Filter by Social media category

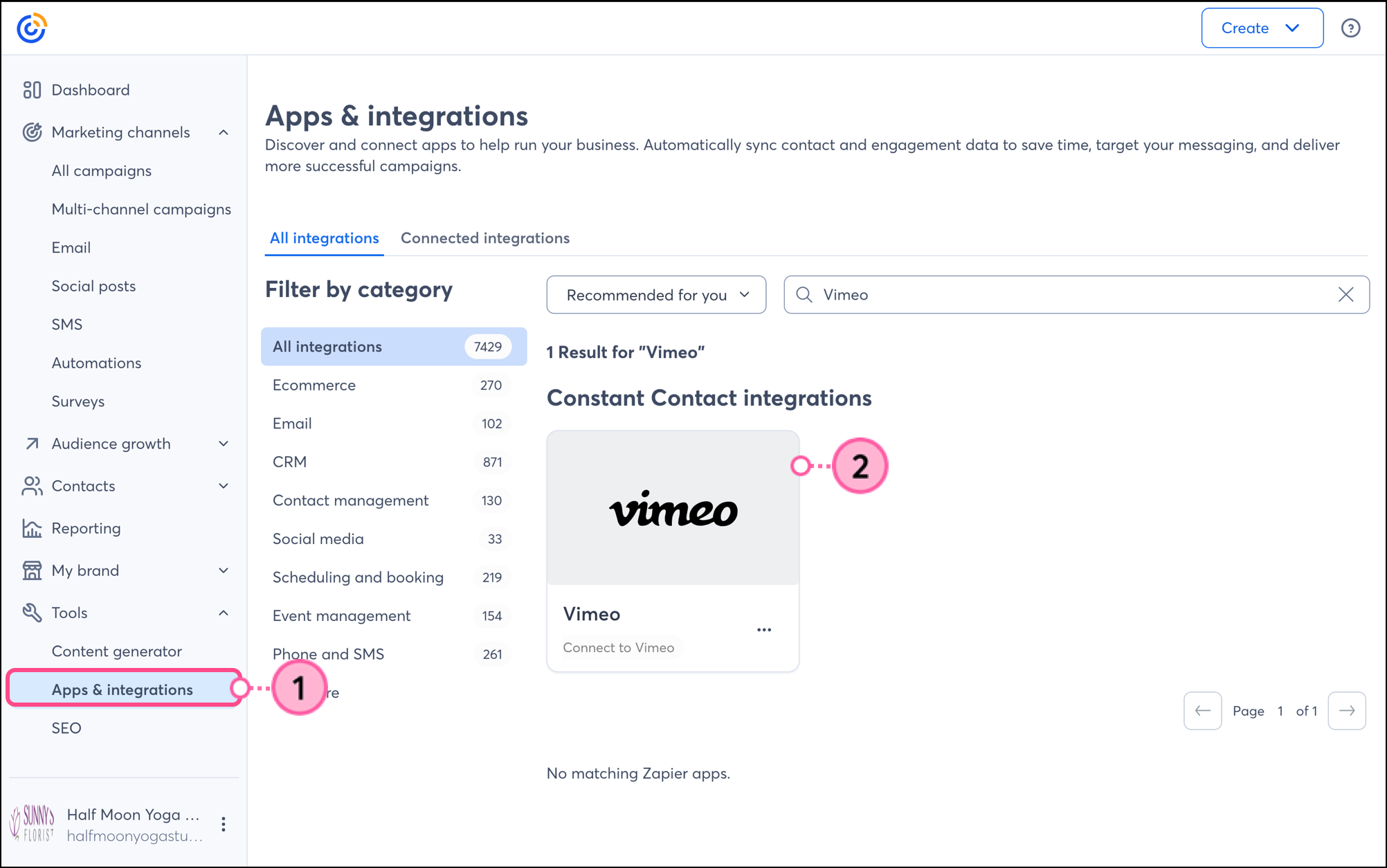[x=394, y=539]
